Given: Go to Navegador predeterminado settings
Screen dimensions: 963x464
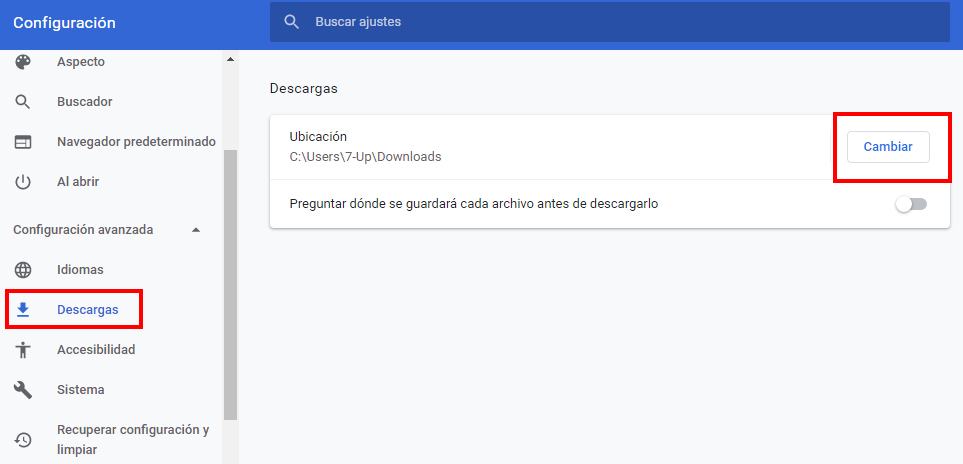Looking at the screenshot, I should point(136,142).
